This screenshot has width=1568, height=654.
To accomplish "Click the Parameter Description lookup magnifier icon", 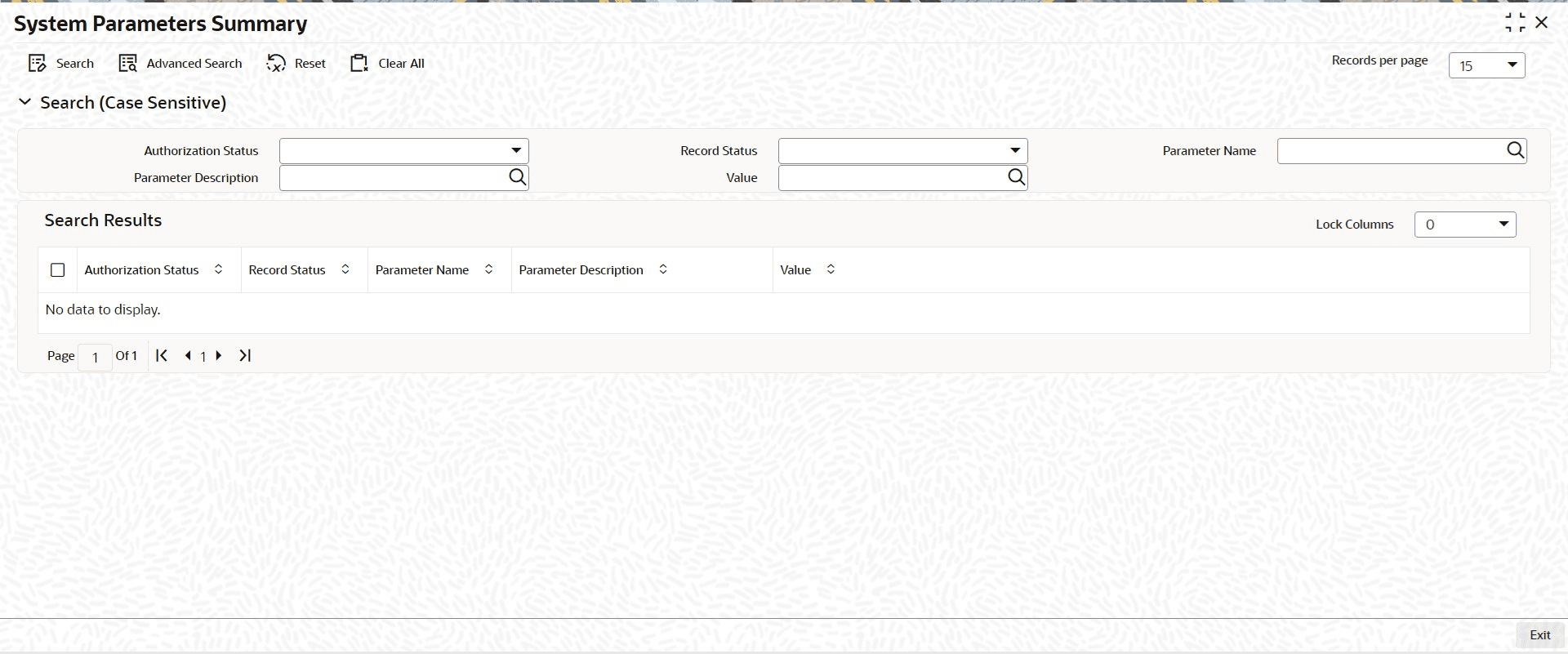I will [x=518, y=177].
